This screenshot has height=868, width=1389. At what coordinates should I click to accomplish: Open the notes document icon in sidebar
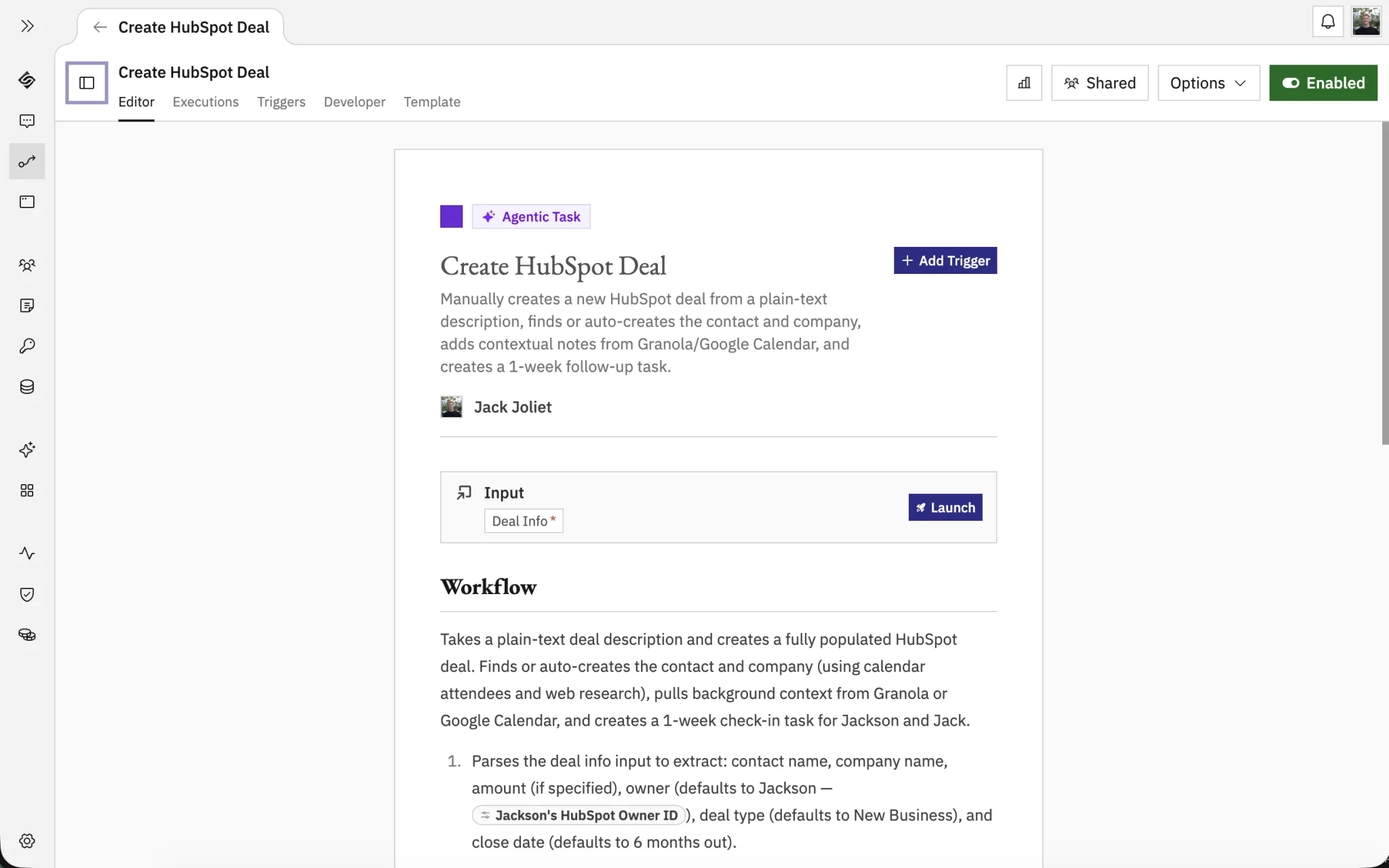tap(27, 306)
